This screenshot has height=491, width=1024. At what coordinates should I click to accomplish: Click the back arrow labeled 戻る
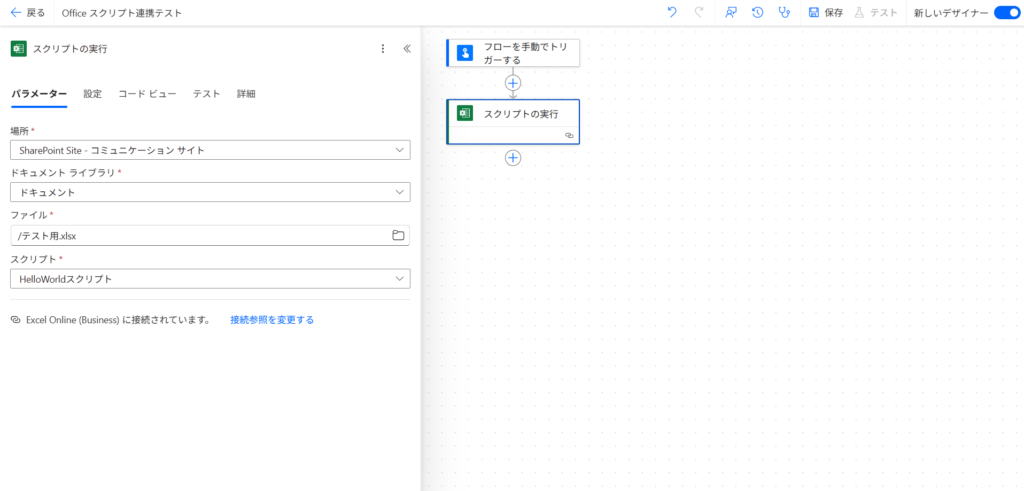tap(27, 12)
